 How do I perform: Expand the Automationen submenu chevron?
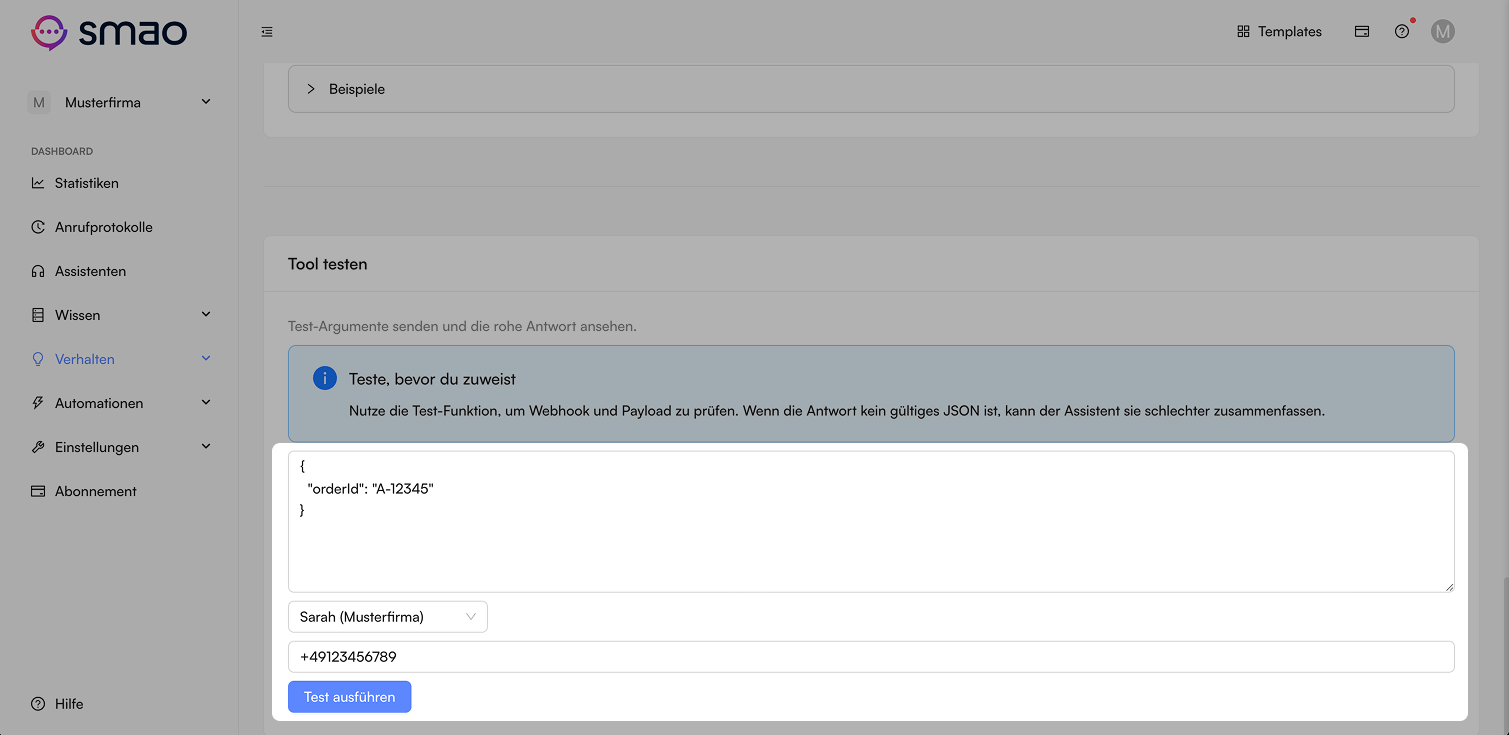pos(206,402)
